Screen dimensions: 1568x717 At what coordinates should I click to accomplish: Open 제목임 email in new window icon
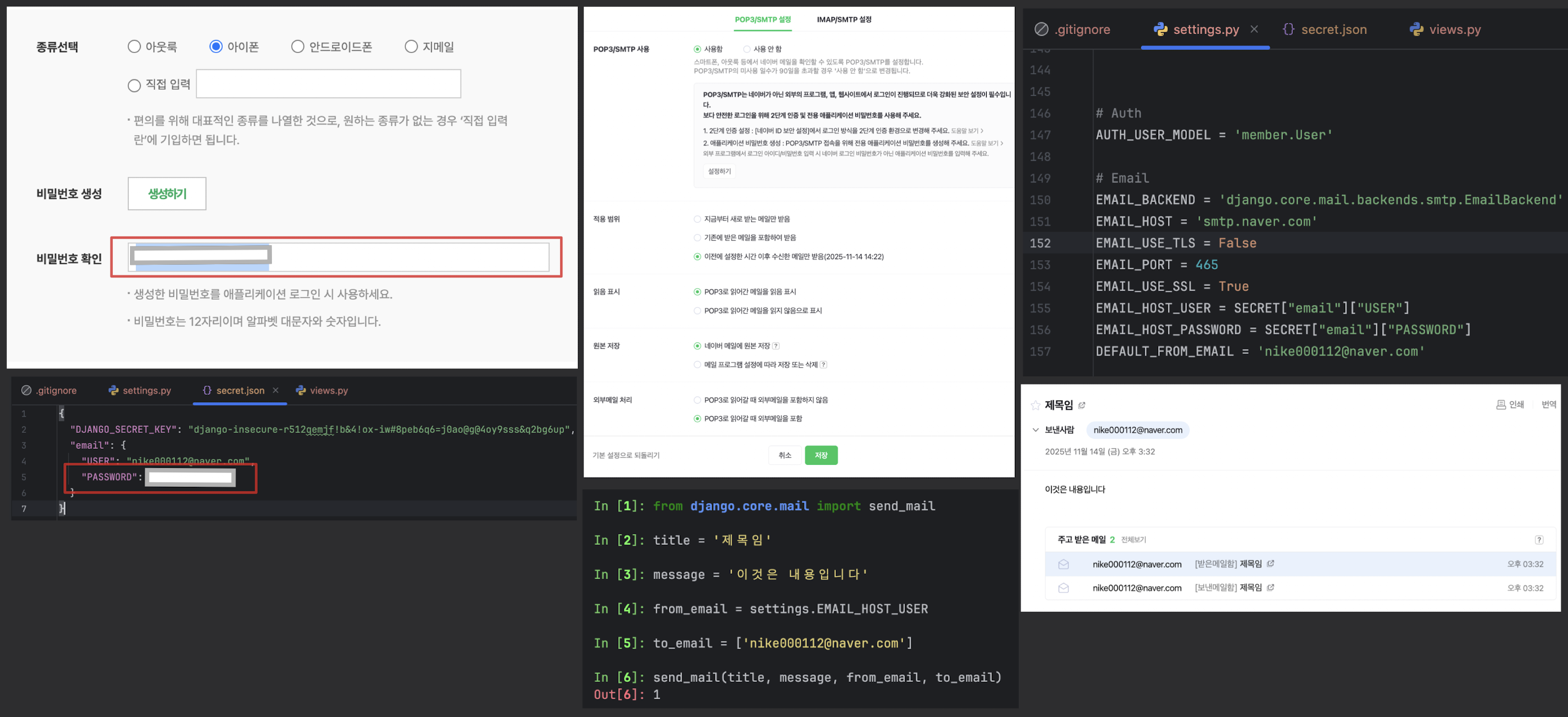[x=1082, y=405]
